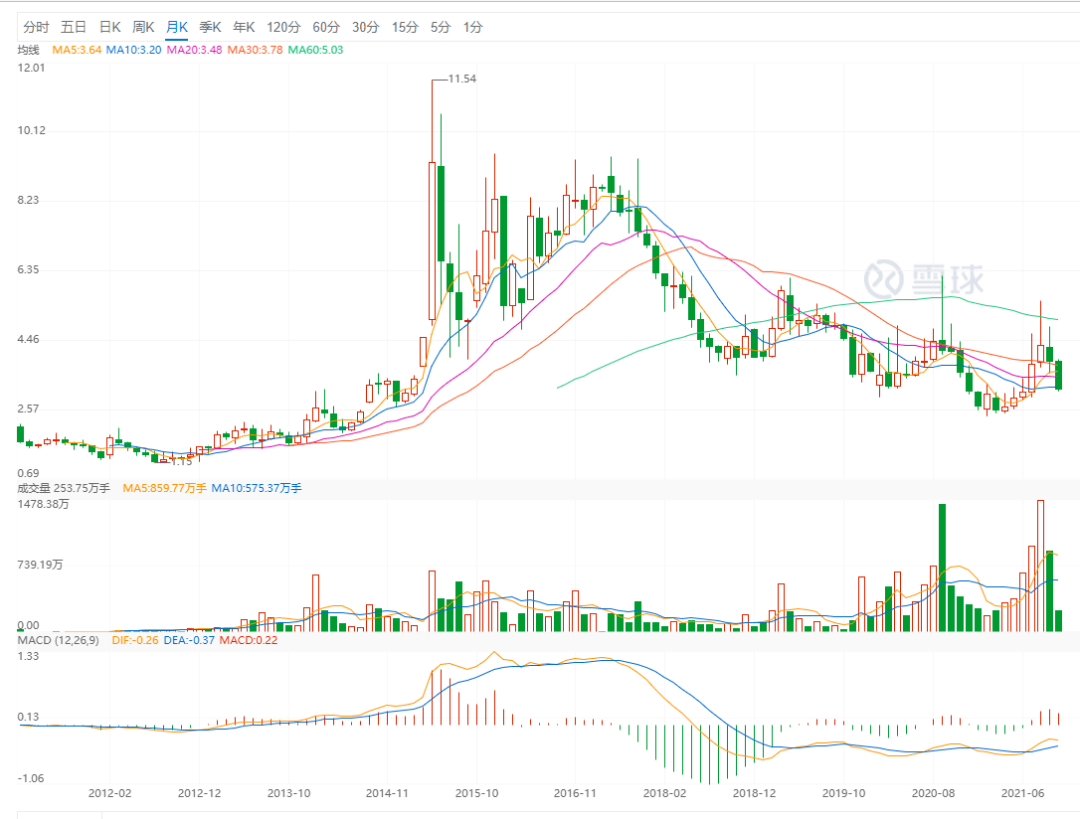Click the MA20:3.48 legend label
This screenshot has width=1080, height=819.
194,50
